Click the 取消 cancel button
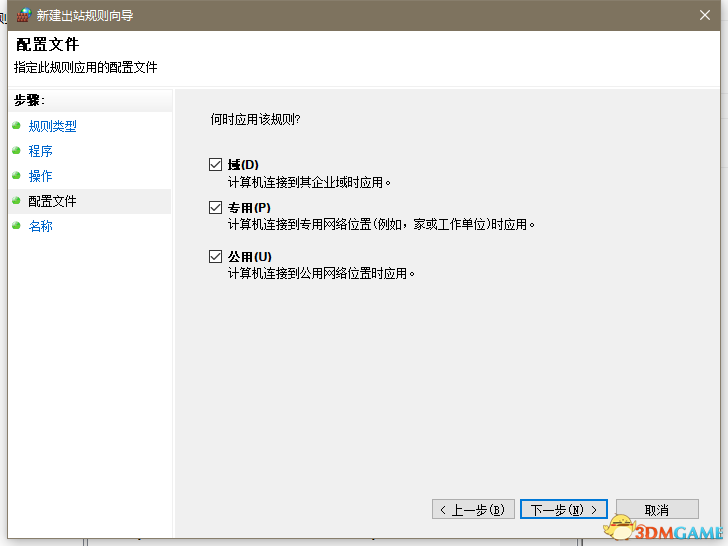The height and width of the screenshot is (546, 728). [x=657, y=509]
